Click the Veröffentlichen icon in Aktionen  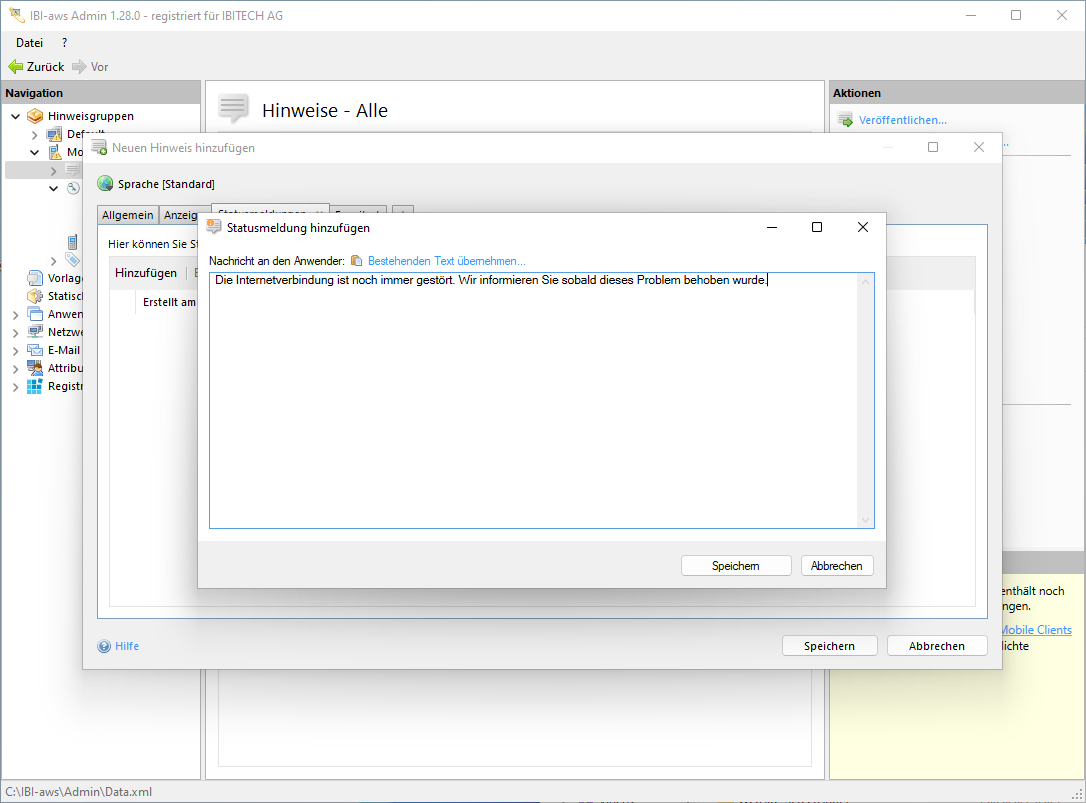tap(845, 121)
